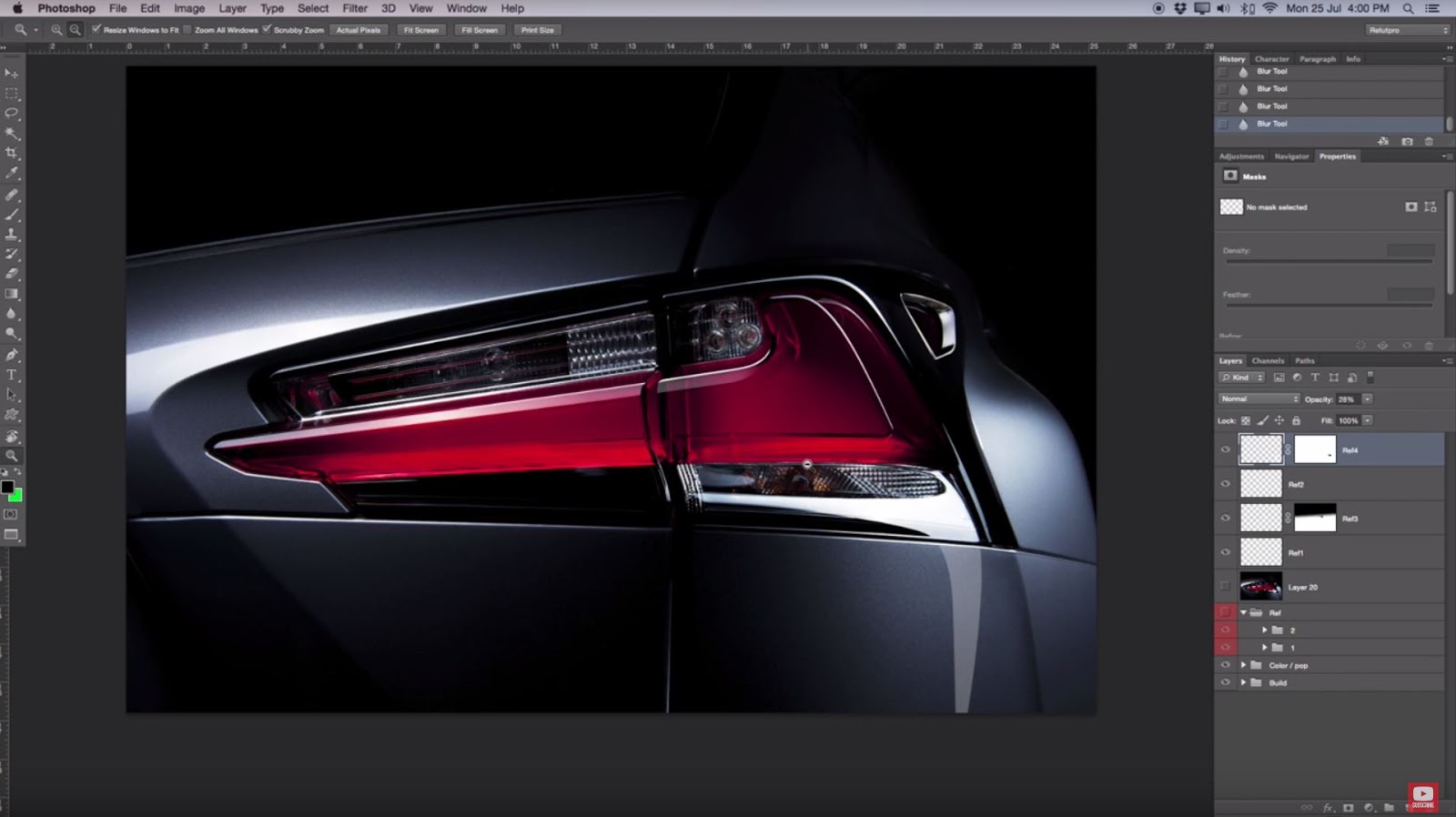Open the layer filter Kind dropdown
The width and height of the screenshot is (1456, 817).
coord(1242,378)
